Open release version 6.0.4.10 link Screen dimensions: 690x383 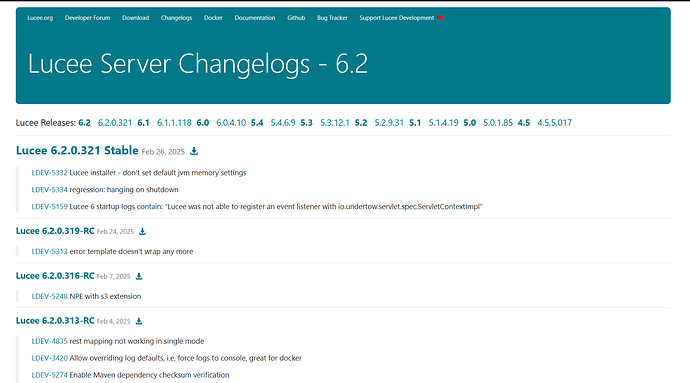[231, 123]
